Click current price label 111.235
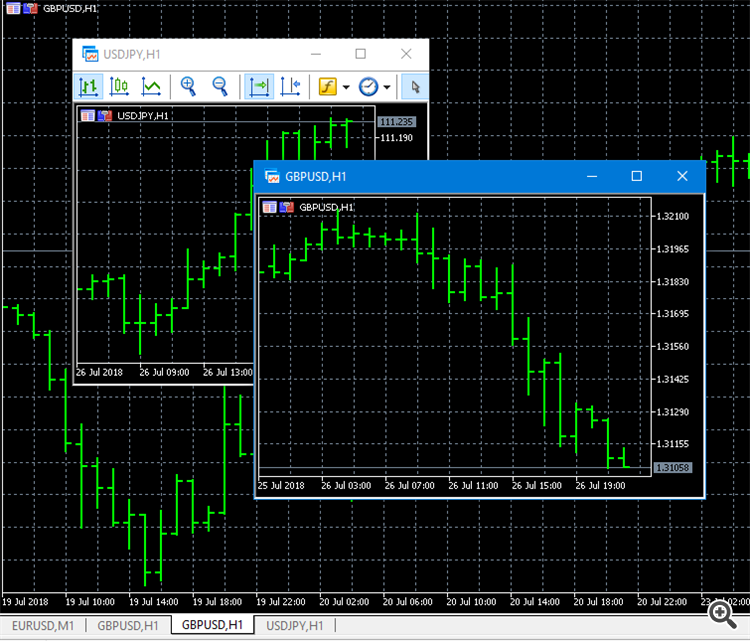Image resolution: width=750 pixels, height=641 pixels. [x=397, y=122]
